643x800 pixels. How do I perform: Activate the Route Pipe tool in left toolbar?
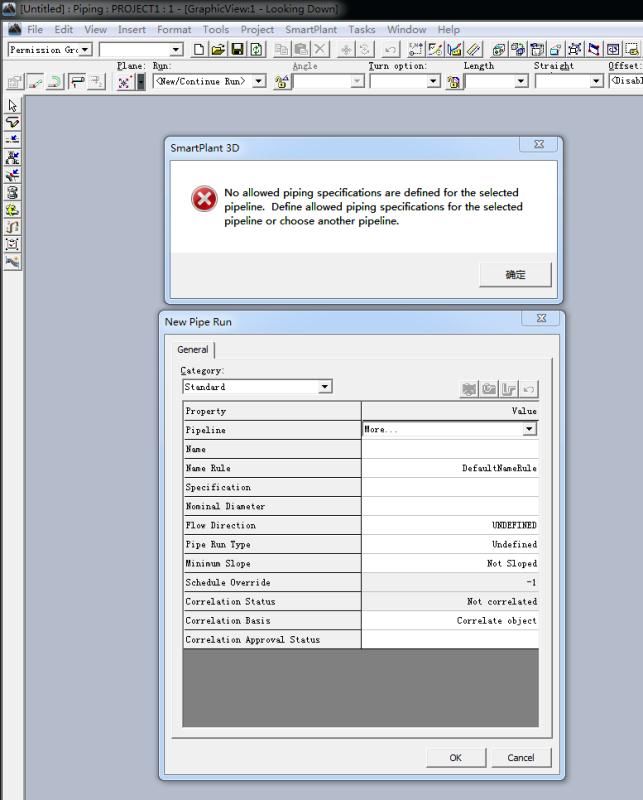[x=13, y=123]
